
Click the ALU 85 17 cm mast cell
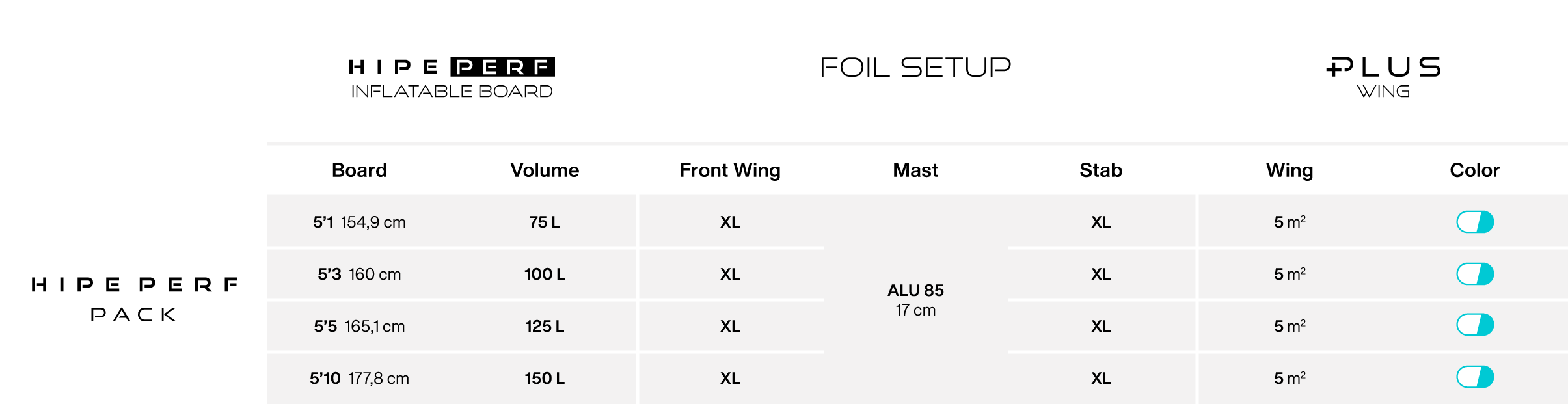pyautogui.click(x=915, y=300)
